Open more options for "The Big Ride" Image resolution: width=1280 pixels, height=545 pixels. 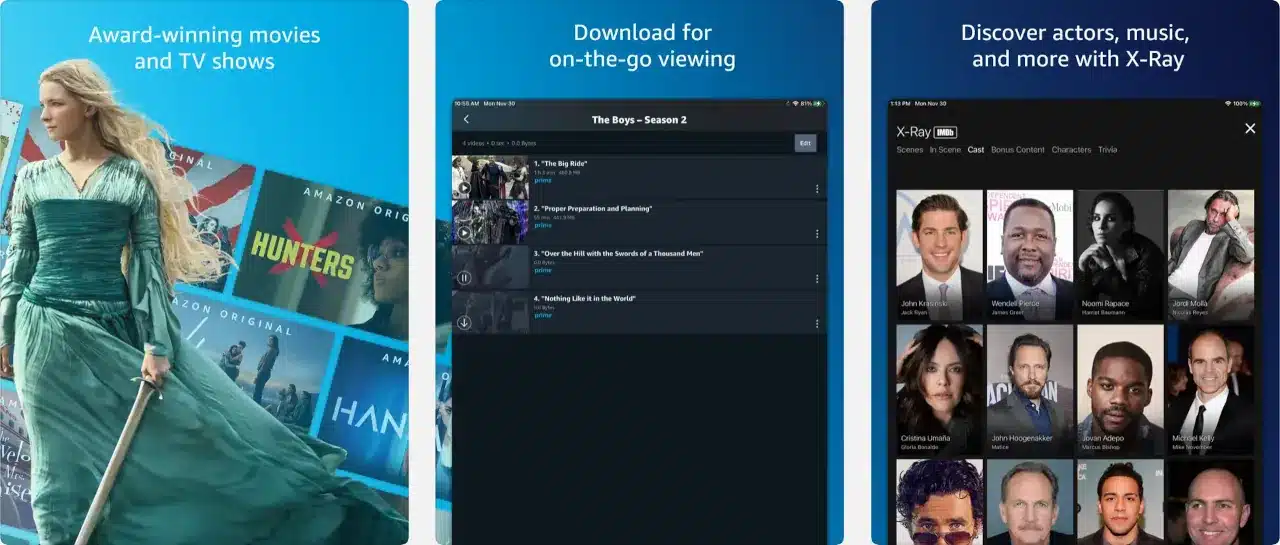(x=817, y=189)
